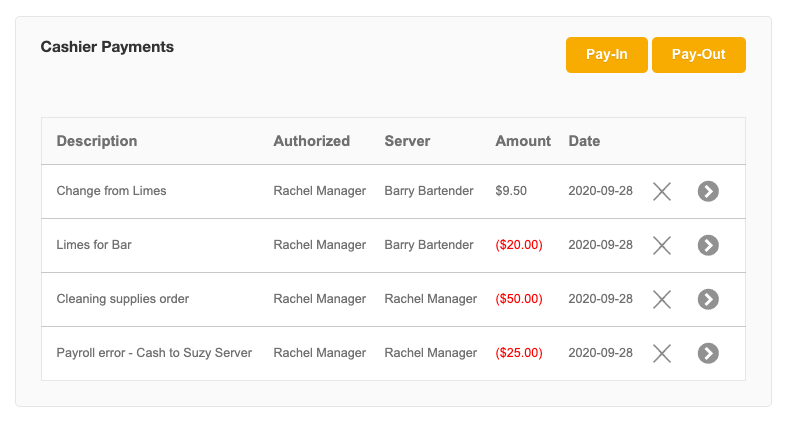Delete the Change from Limes payment
The image size is (791, 422).
(x=661, y=191)
